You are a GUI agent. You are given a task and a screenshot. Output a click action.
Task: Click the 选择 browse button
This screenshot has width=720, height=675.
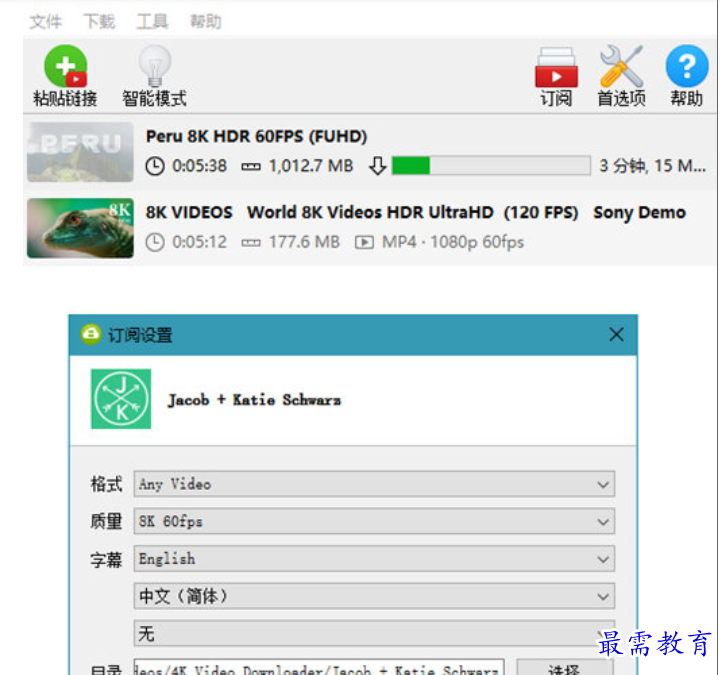[565, 668]
